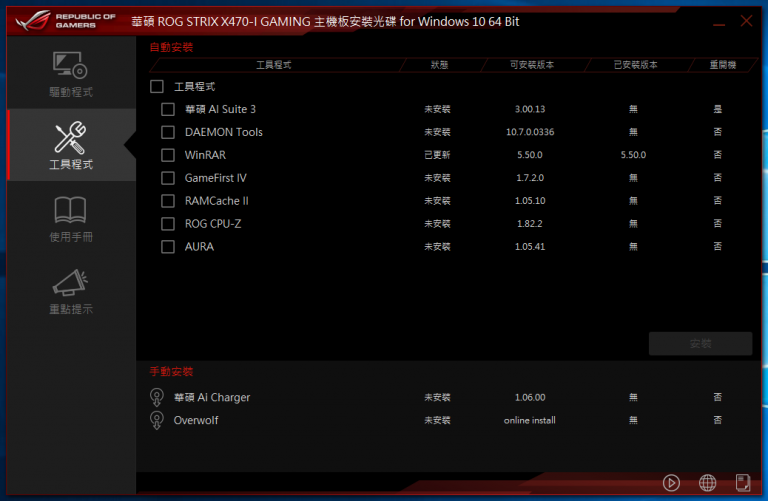Viewport: 768px width, 501px height.
Task: Click the play video icon at bottom
Action: (671, 483)
